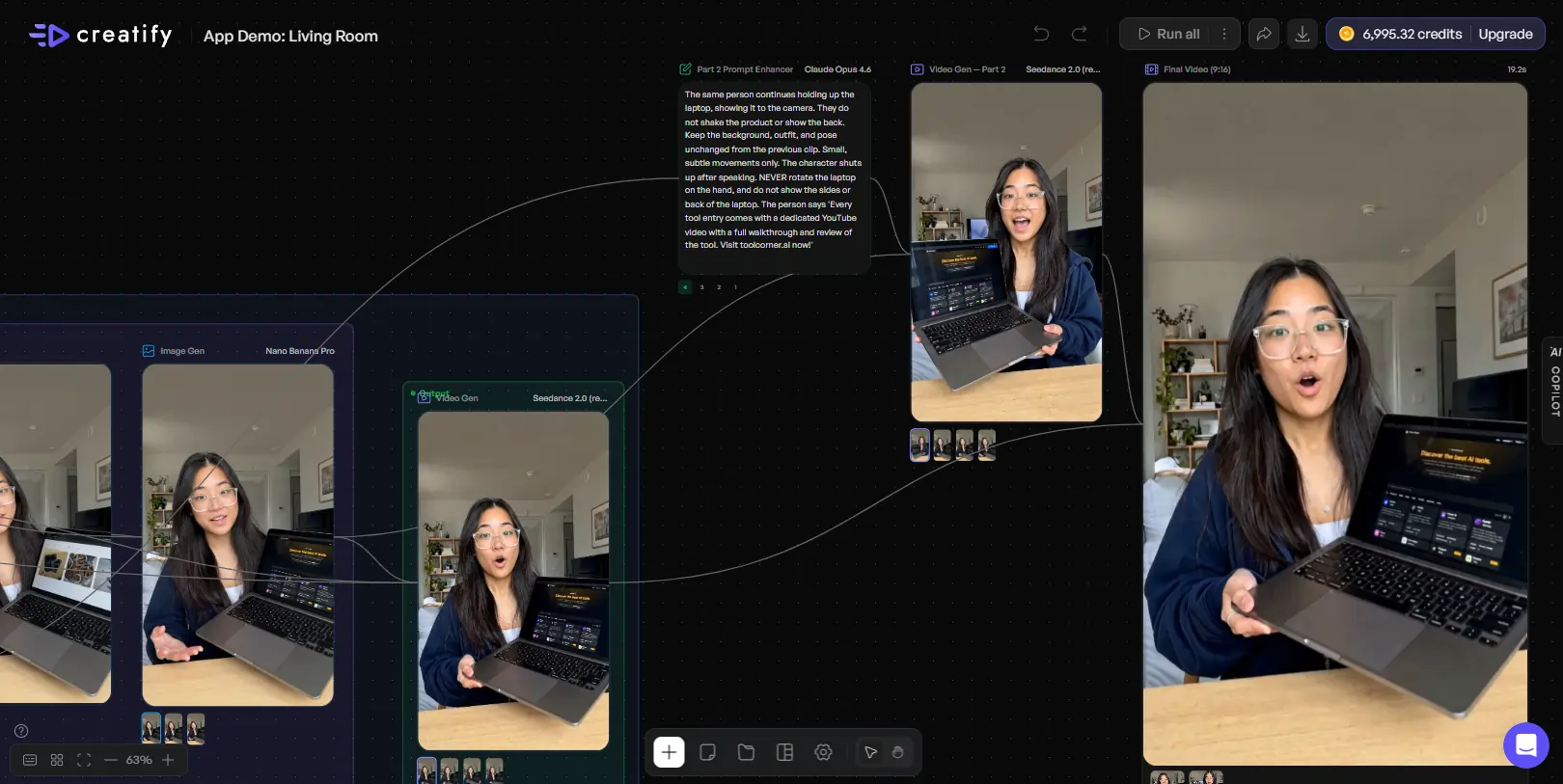Click the 19.2s duration label

point(1517,69)
